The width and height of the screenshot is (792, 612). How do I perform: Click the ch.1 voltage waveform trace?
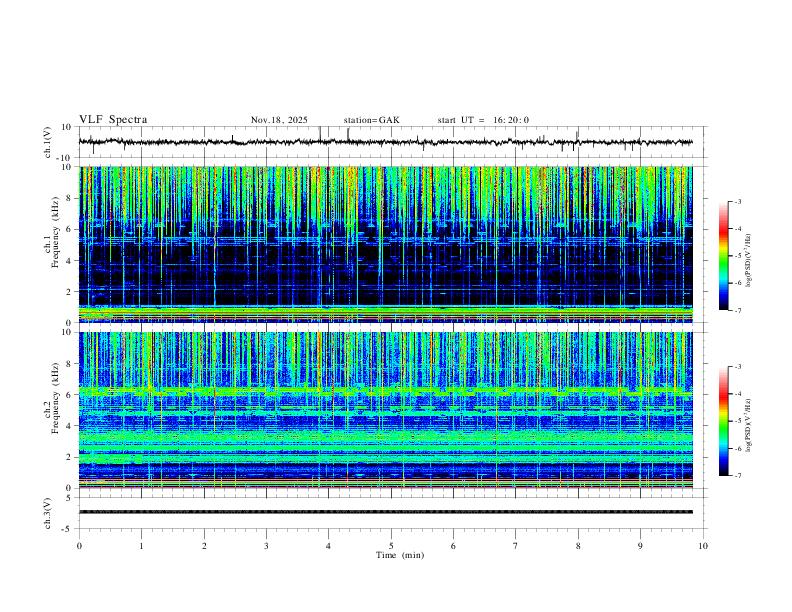tap(385, 142)
